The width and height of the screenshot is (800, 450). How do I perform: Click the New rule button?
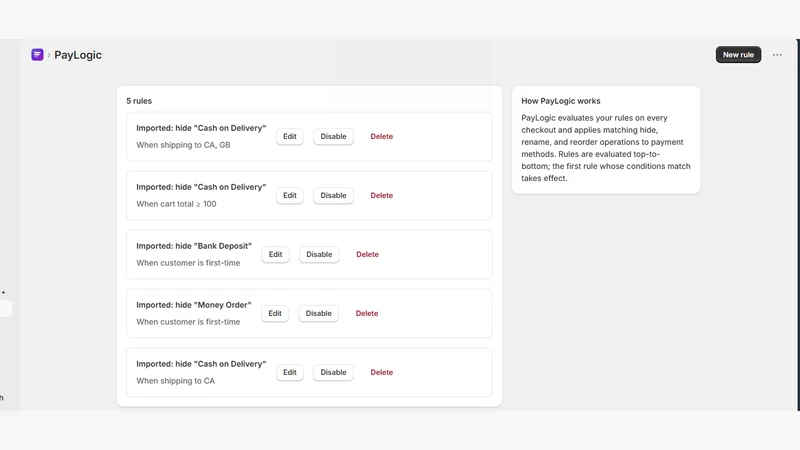pos(738,55)
